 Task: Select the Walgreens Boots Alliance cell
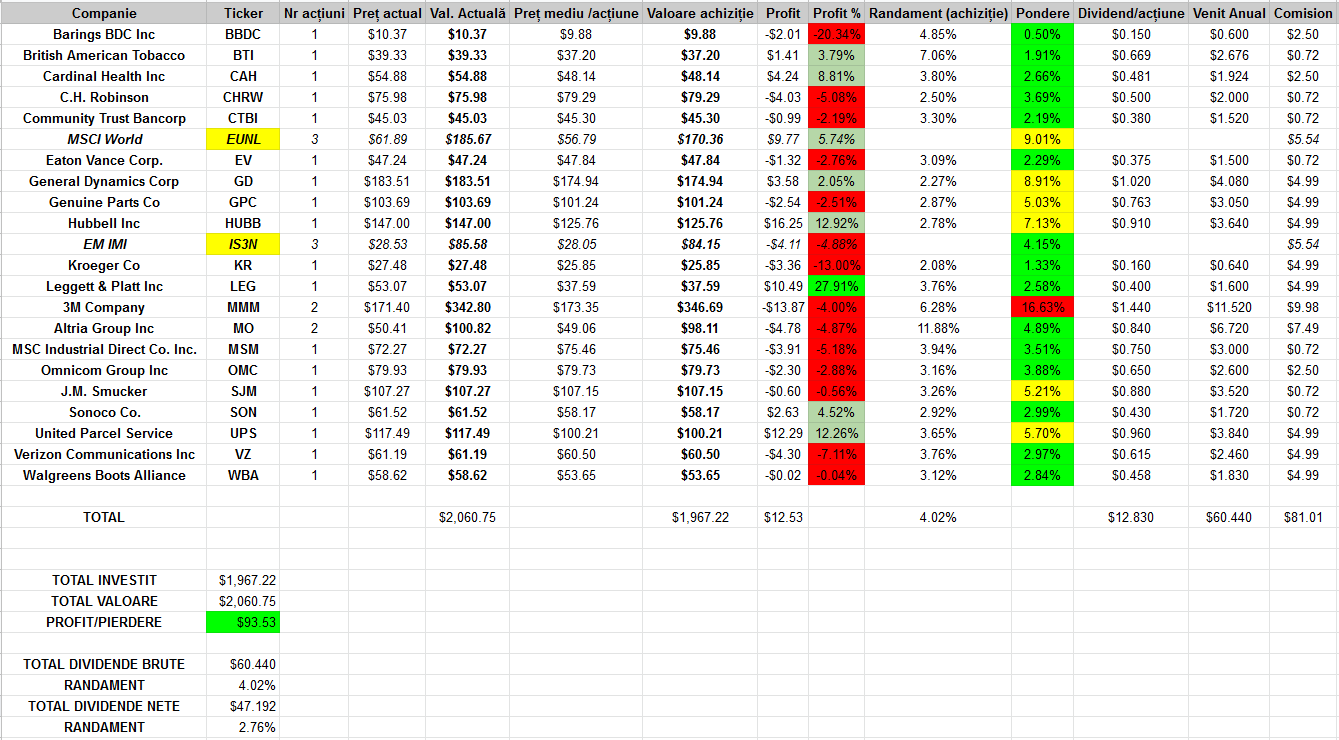104,475
